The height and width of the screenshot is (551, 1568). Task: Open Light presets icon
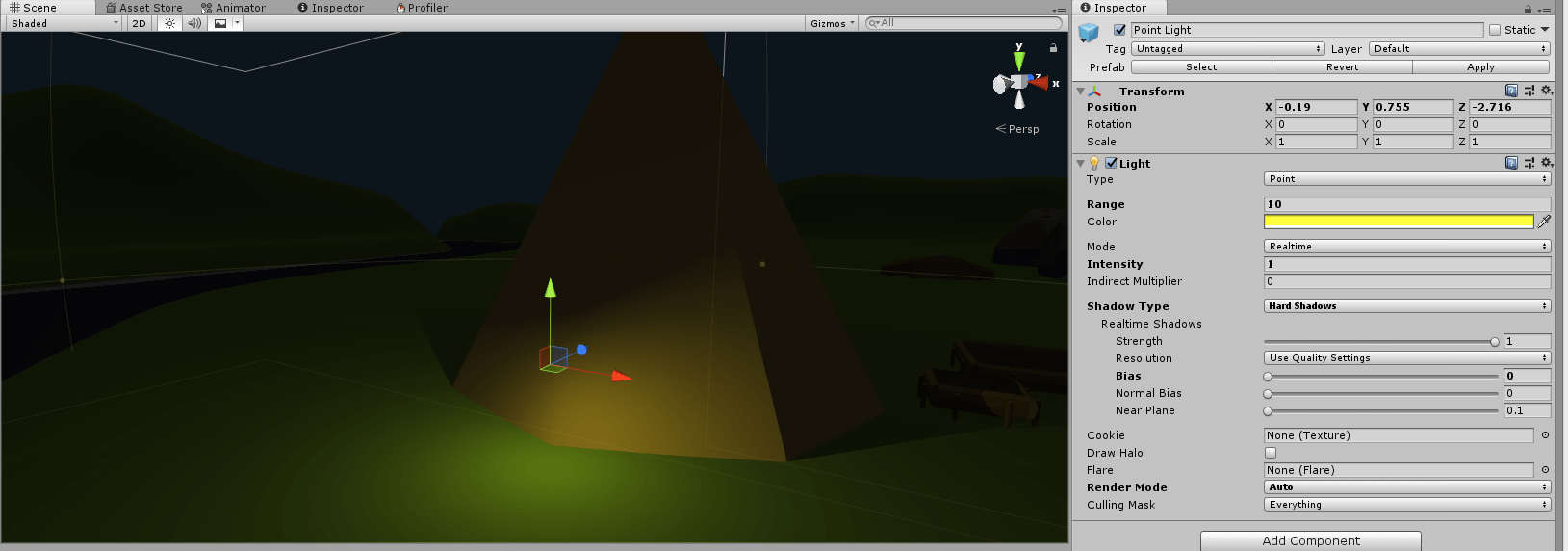point(1529,164)
